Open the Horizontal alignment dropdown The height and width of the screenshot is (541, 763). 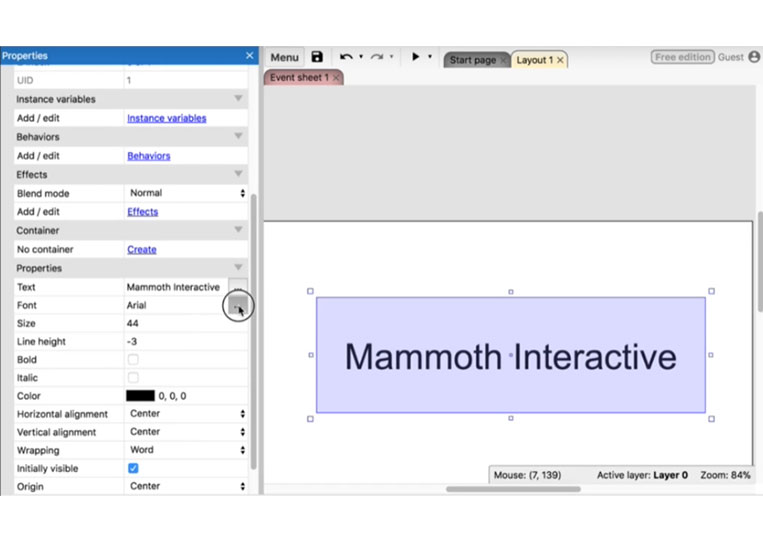[x=186, y=414]
